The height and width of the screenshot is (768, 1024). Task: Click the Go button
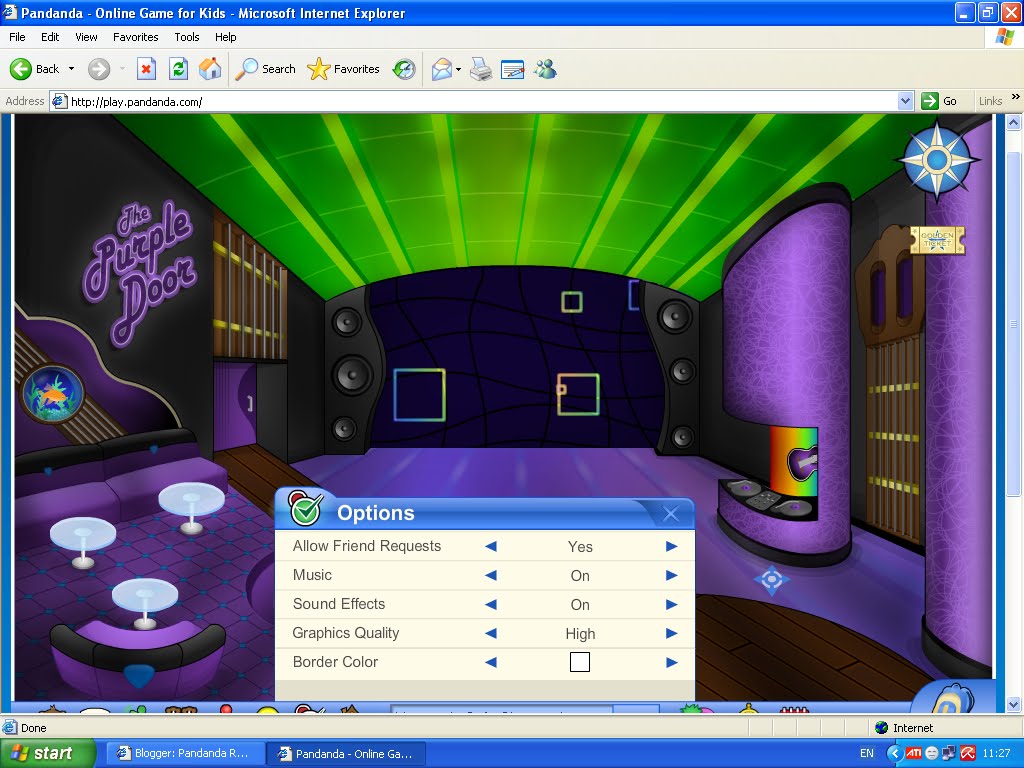point(939,101)
